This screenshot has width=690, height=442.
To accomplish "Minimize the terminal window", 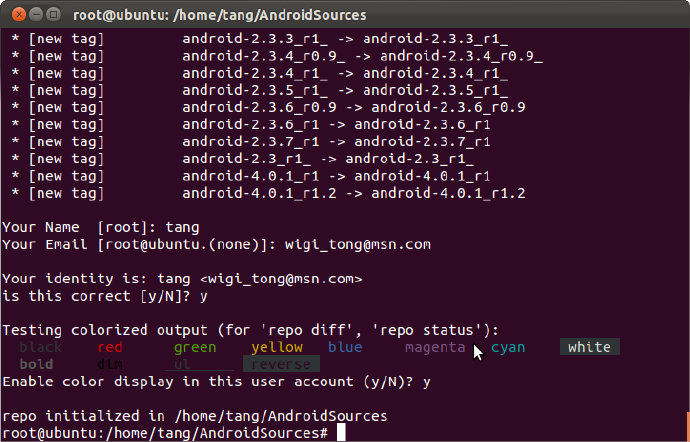I will pyautogui.click(x=36, y=15).
